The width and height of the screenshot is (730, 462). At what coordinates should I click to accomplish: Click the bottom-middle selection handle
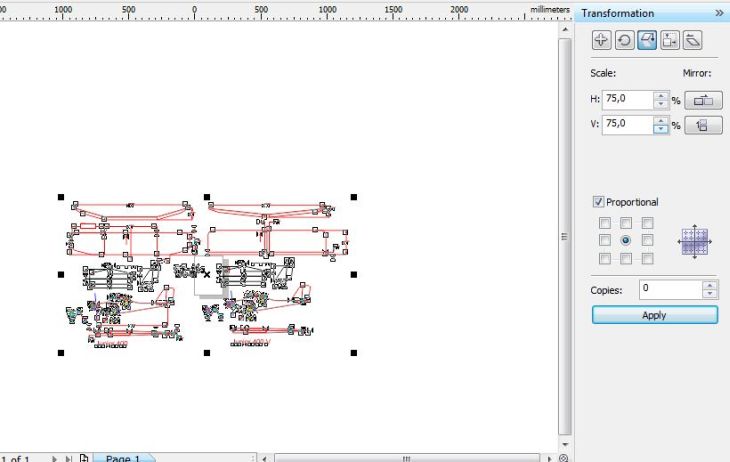[207, 353]
